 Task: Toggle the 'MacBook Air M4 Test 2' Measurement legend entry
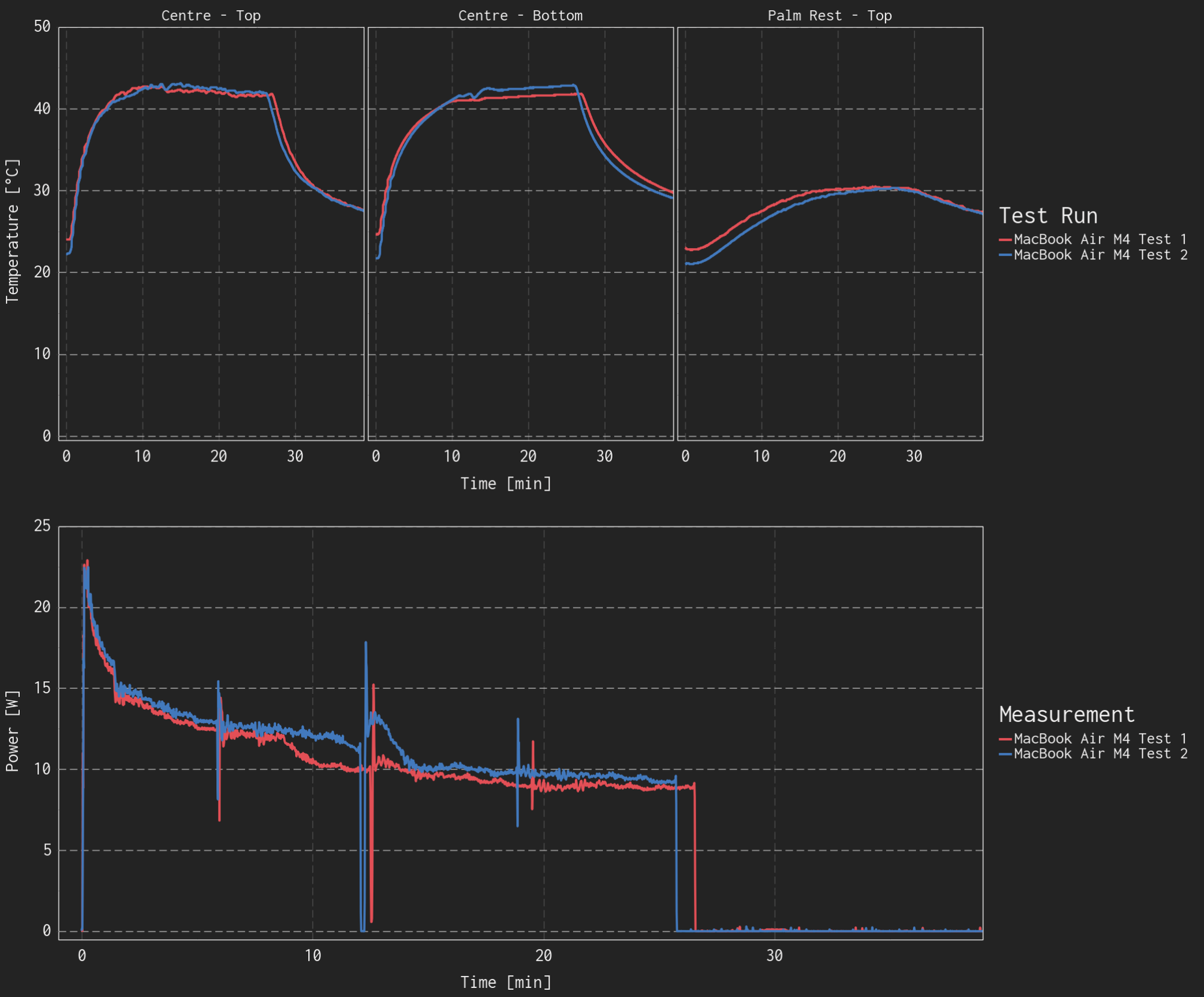tap(1100, 754)
